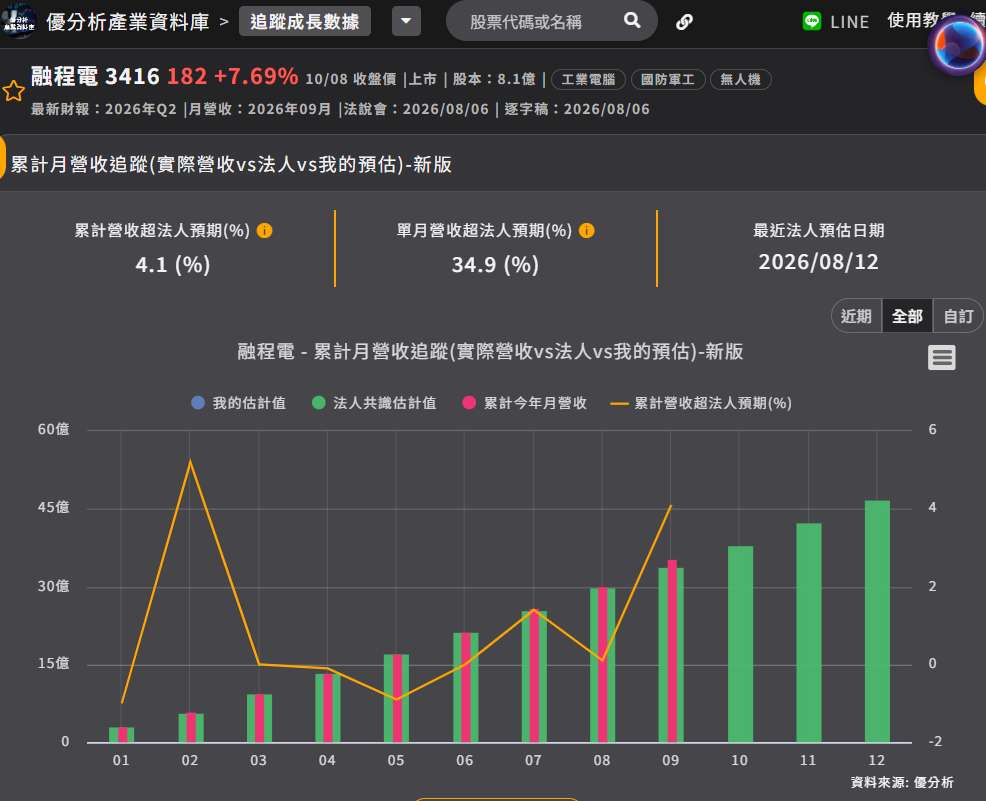This screenshot has width=986, height=801.
Task: Click the 最新財報:2026年Q2 text
Action: tap(104, 109)
